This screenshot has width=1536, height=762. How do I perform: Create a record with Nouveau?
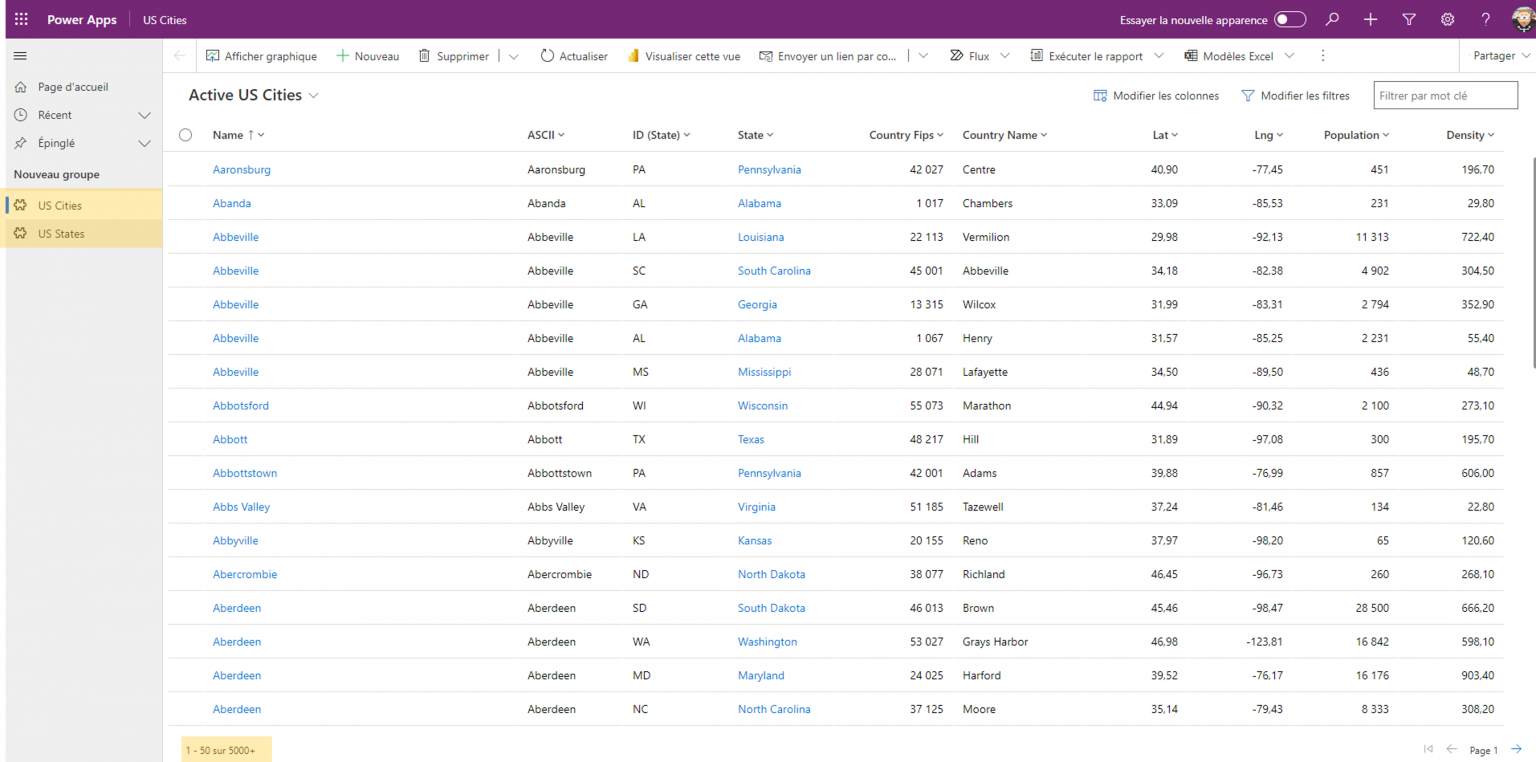point(367,56)
